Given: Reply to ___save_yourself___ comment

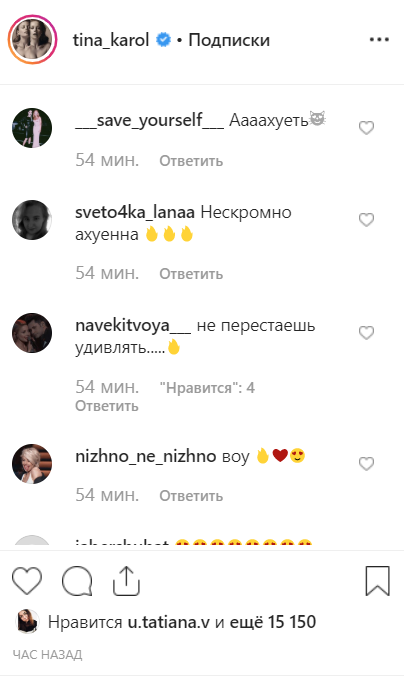Looking at the screenshot, I should click(x=191, y=161).
